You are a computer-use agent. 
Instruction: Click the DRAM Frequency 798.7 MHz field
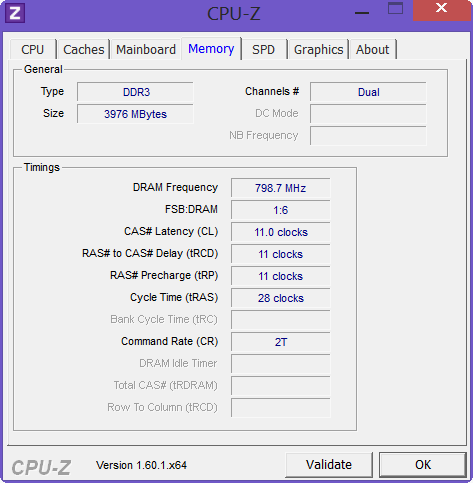pyautogui.click(x=281, y=188)
